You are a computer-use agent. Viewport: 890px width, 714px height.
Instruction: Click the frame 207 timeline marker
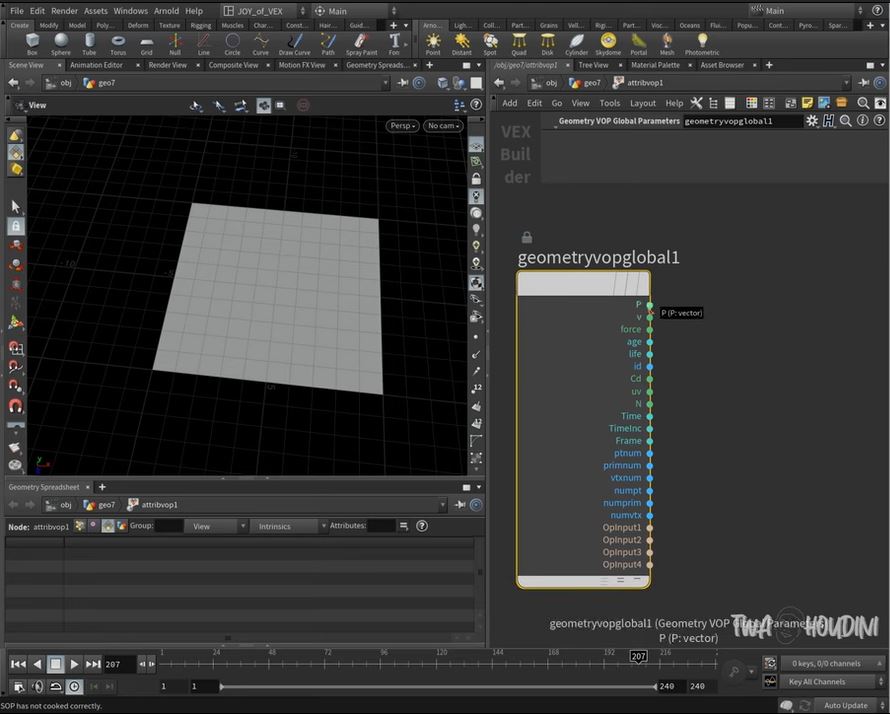(639, 657)
